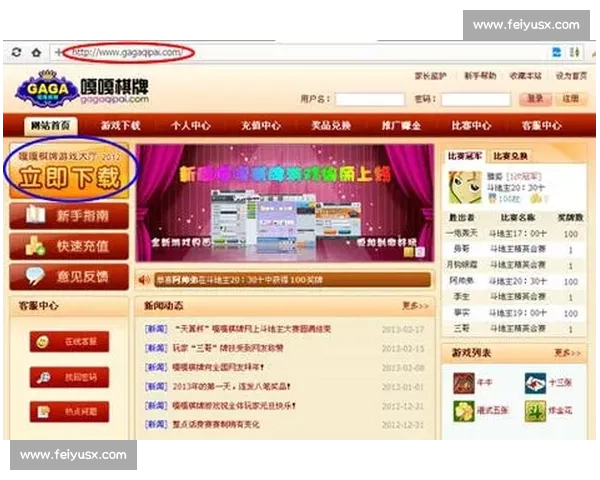Open the 比赛中心 nav item

click(471, 126)
